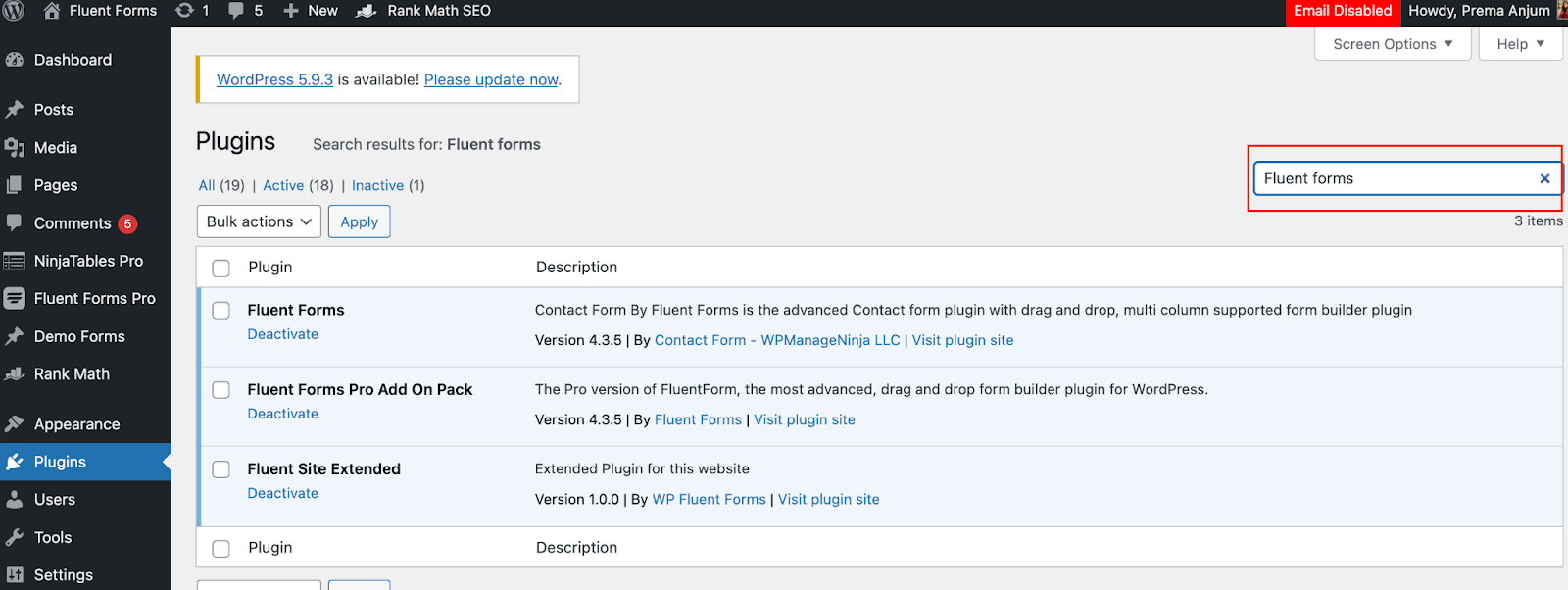Expand the Screen Options panel
The height and width of the screenshot is (590, 1568).
click(1393, 44)
